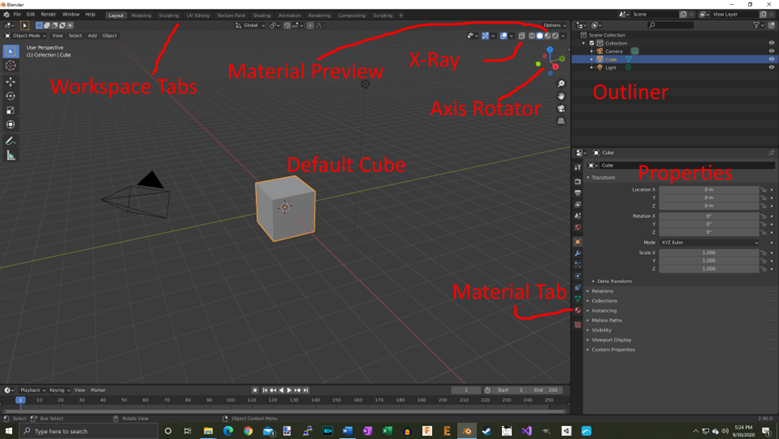
Task: Select the Measure tool
Action: point(11,155)
